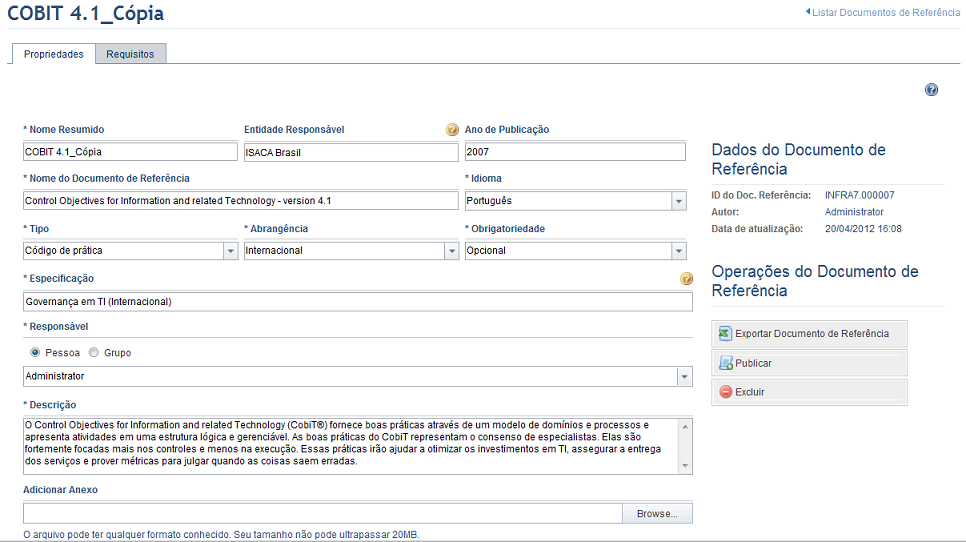The image size is (966, 542).
Task: Open the Abrangência dropdown
Action: [452, 251]
